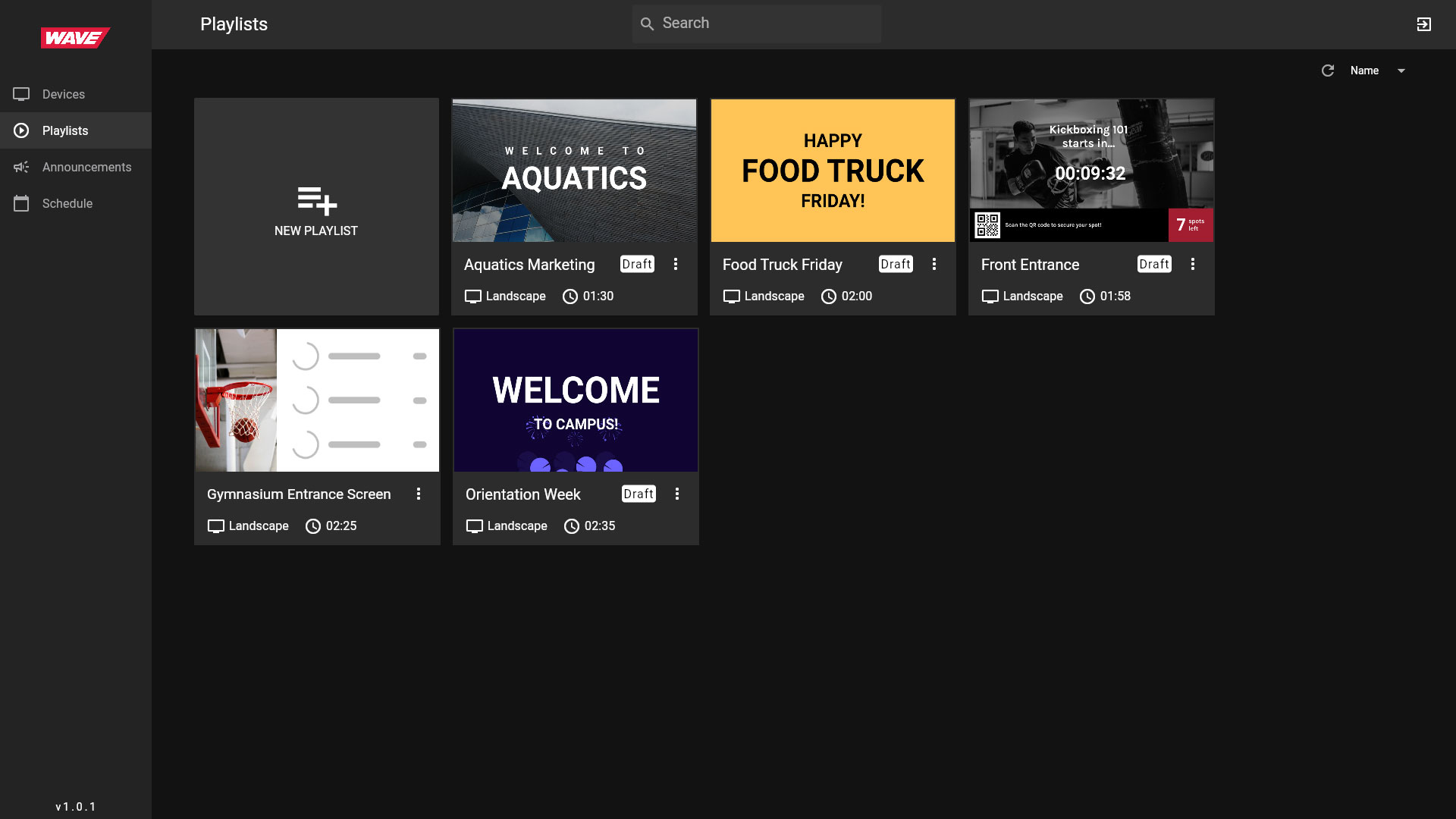Open the Playlists section via its play icon

click(21, 130)
